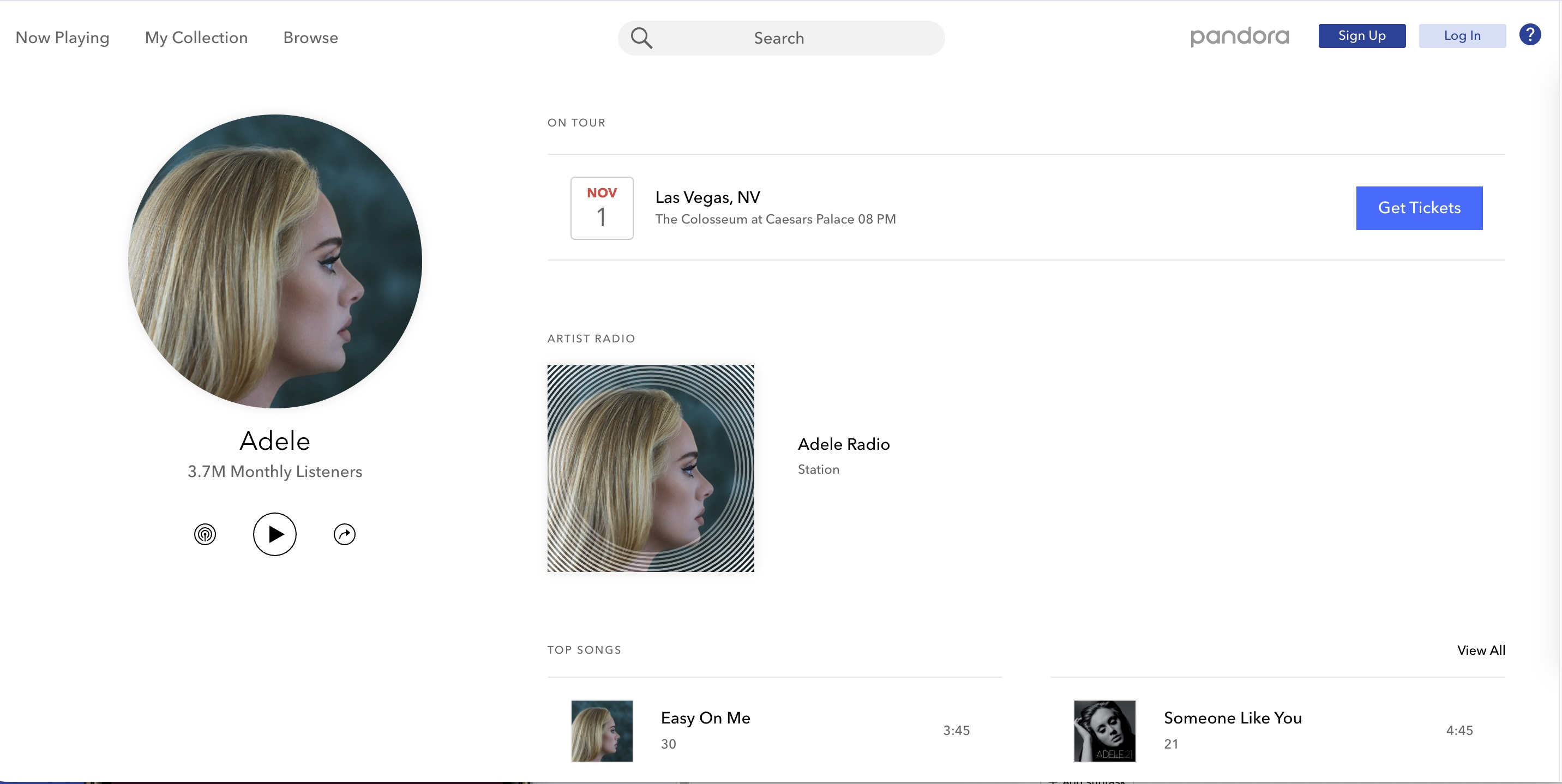
Task: Select the Browse tab
Action: [x=310, y=37]
